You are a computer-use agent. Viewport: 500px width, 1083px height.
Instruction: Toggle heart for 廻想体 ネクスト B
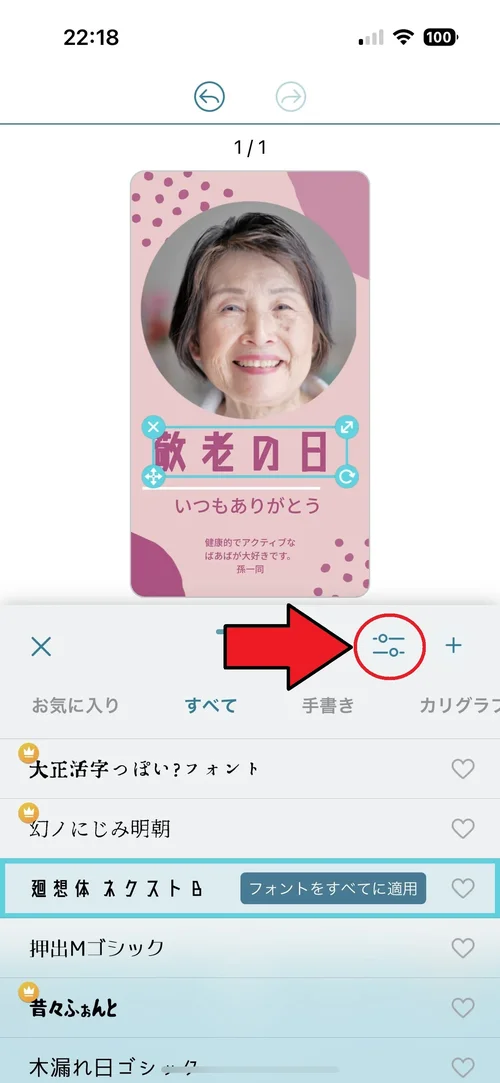pos(463,888)
